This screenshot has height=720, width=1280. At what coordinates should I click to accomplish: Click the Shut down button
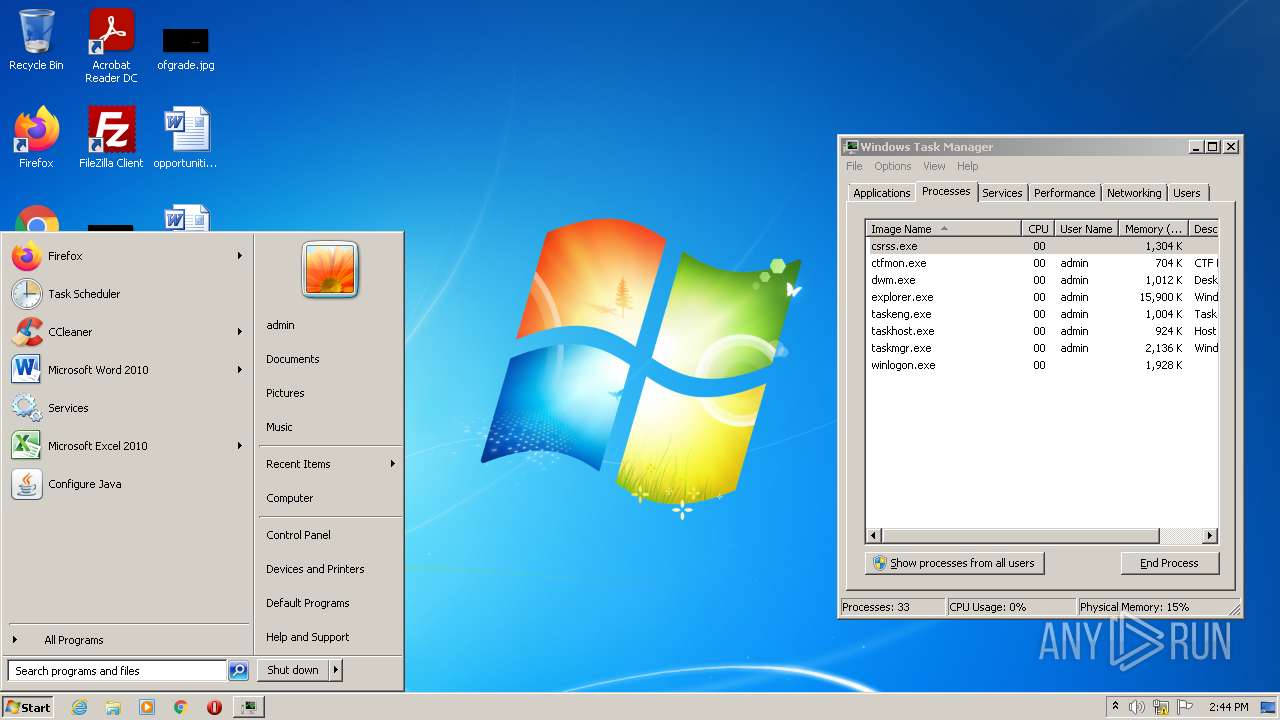(x=293, y=670)
